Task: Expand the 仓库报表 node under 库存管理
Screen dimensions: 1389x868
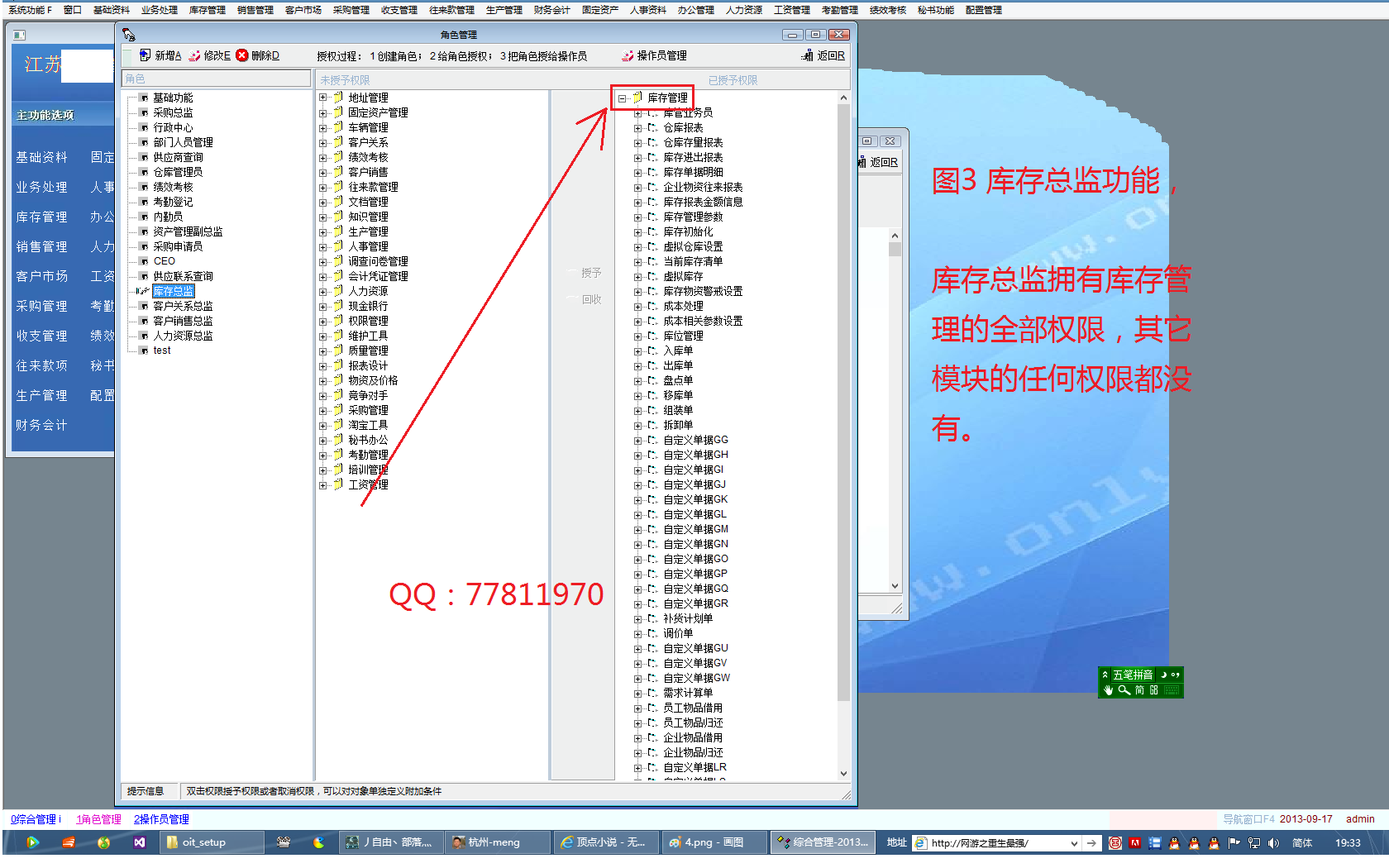Action: [637, 128]
